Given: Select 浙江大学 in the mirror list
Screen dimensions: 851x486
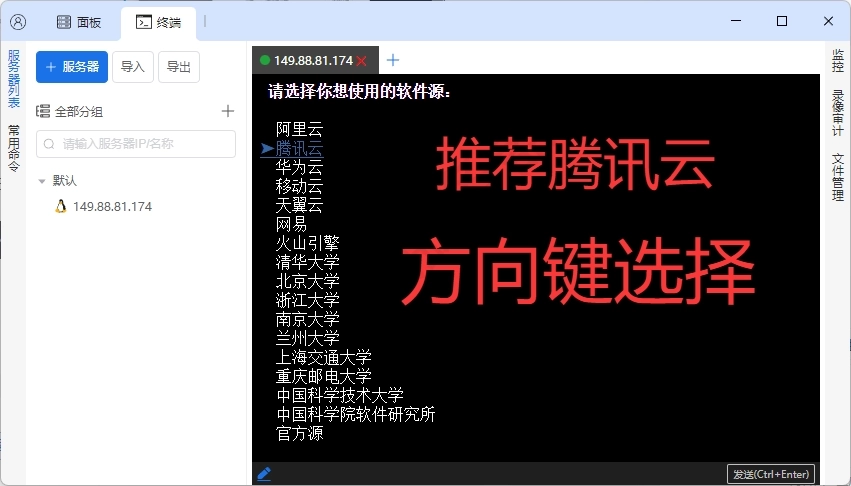Looking at the screenshot, I should 307,300.
